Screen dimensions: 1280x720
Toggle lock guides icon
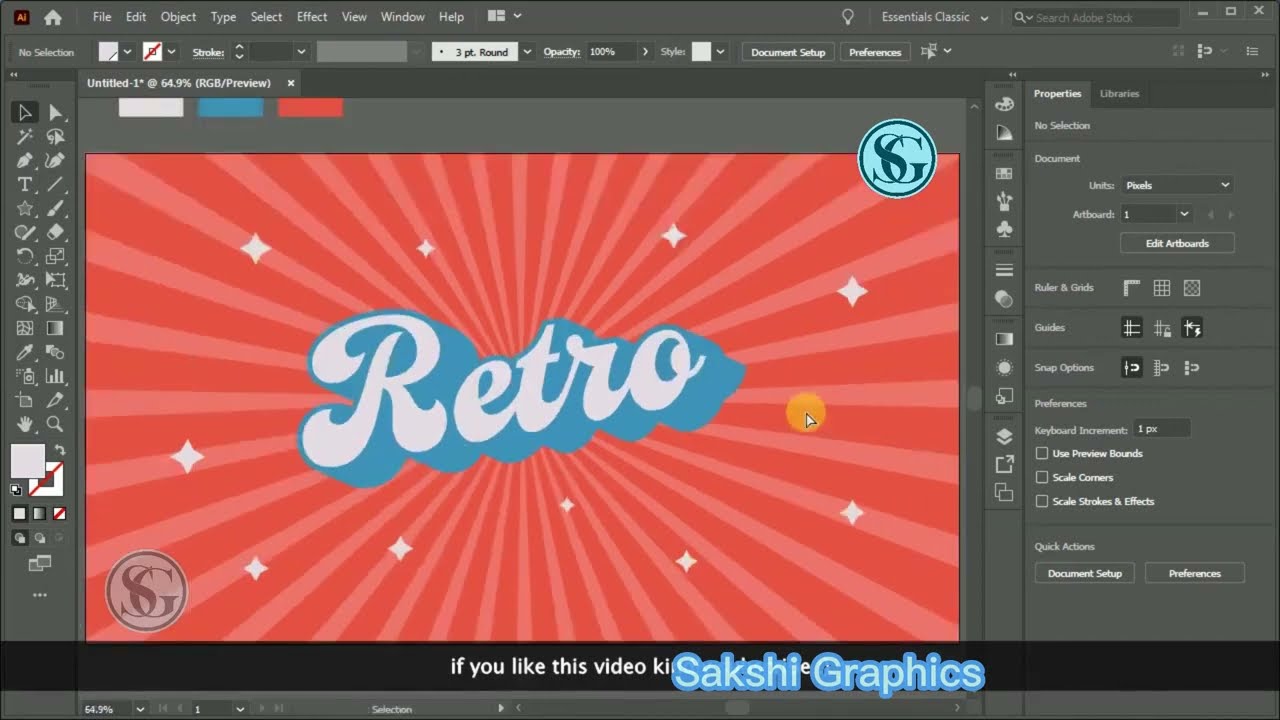[x=1162, y=328]
